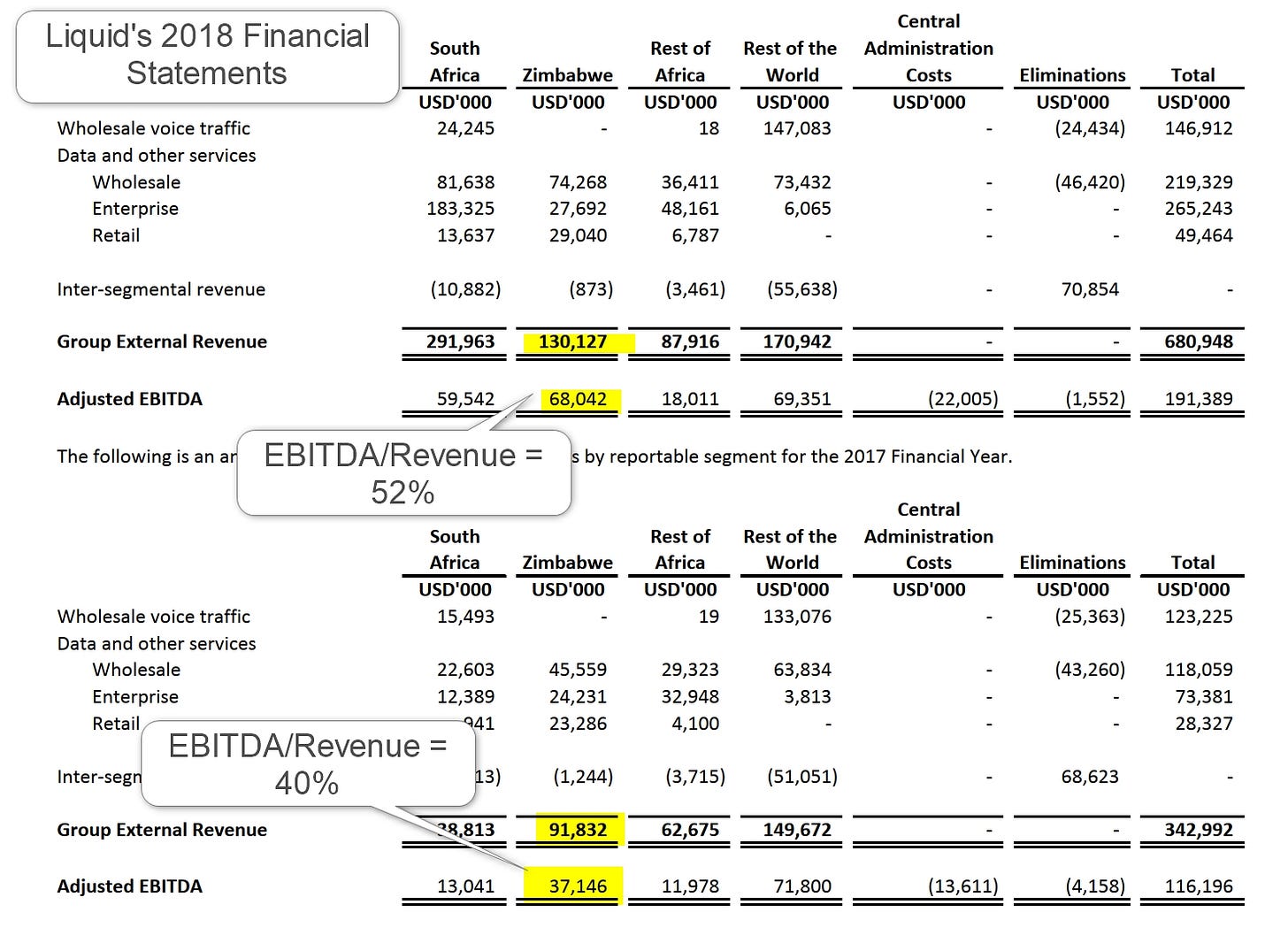Select the wholesale value 81,638
The width and height of the screenshot is (1288, 943).
(465, 182)
